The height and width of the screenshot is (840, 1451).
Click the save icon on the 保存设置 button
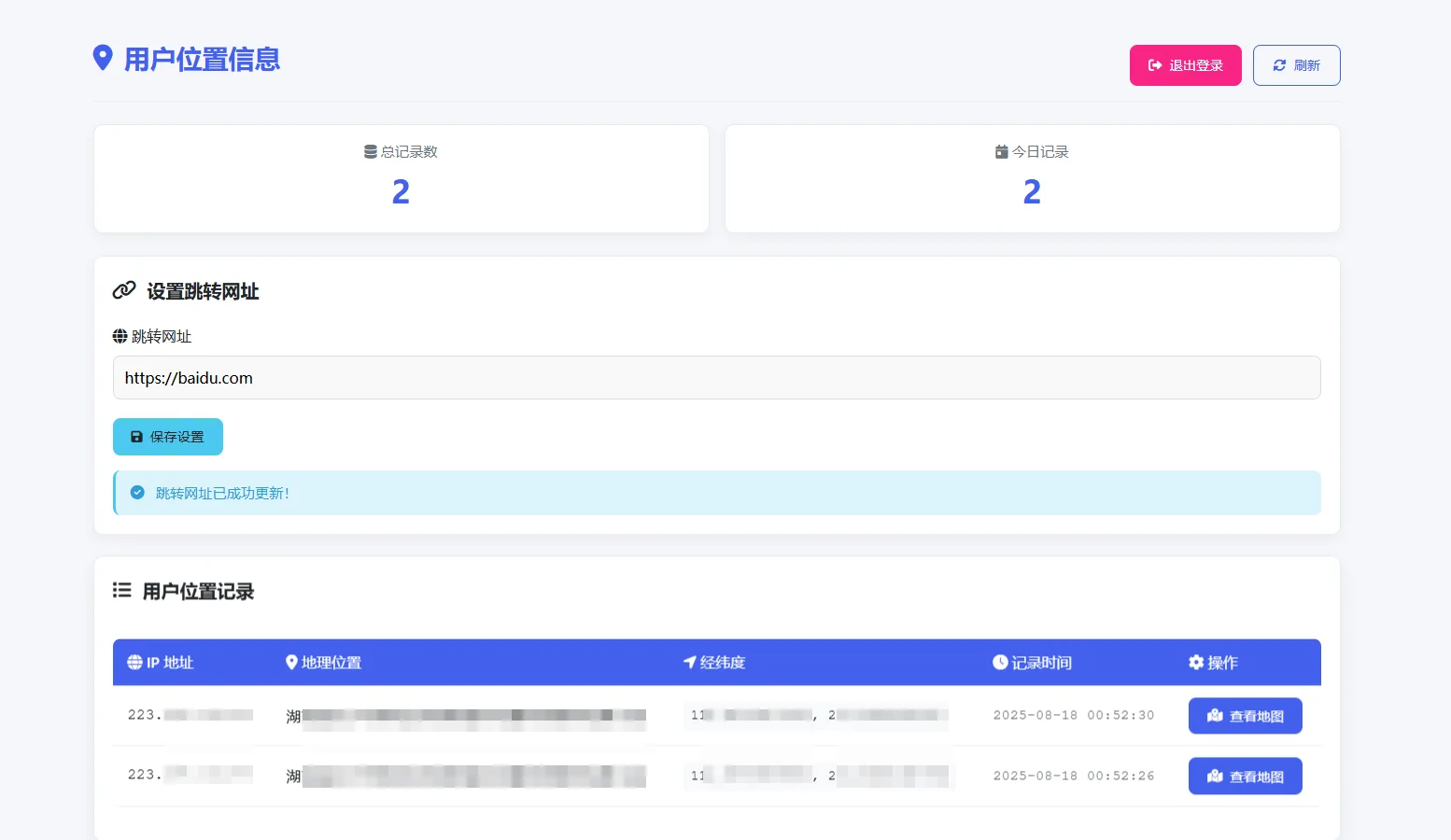click(x=137, y=436)
